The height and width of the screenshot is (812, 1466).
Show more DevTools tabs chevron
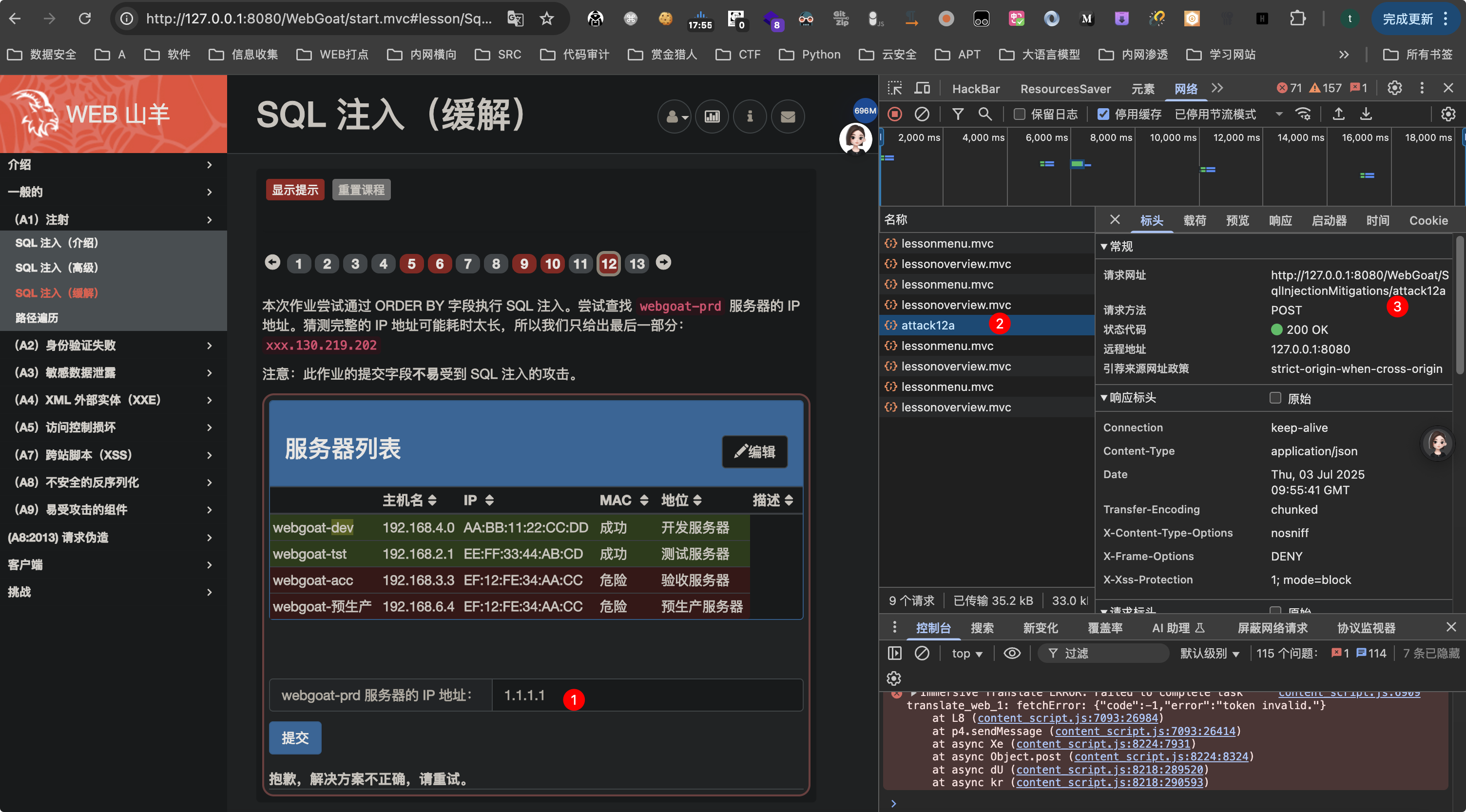click(1217, 88)
